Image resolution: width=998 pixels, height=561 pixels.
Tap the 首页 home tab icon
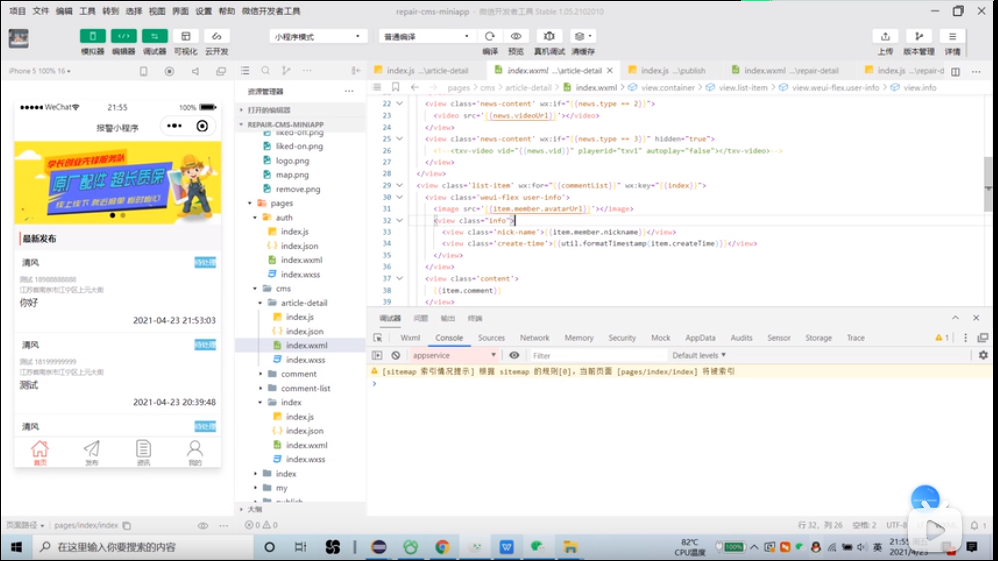click(39, 450)
